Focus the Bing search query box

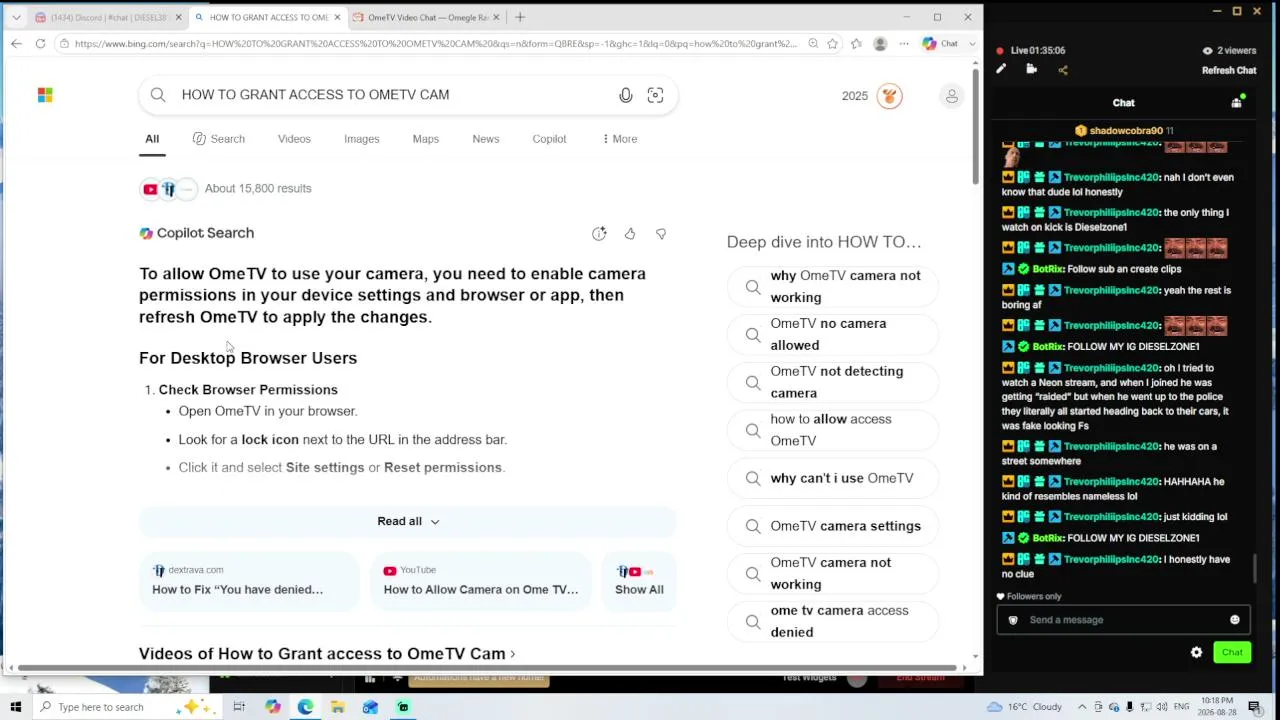(390, 95)
